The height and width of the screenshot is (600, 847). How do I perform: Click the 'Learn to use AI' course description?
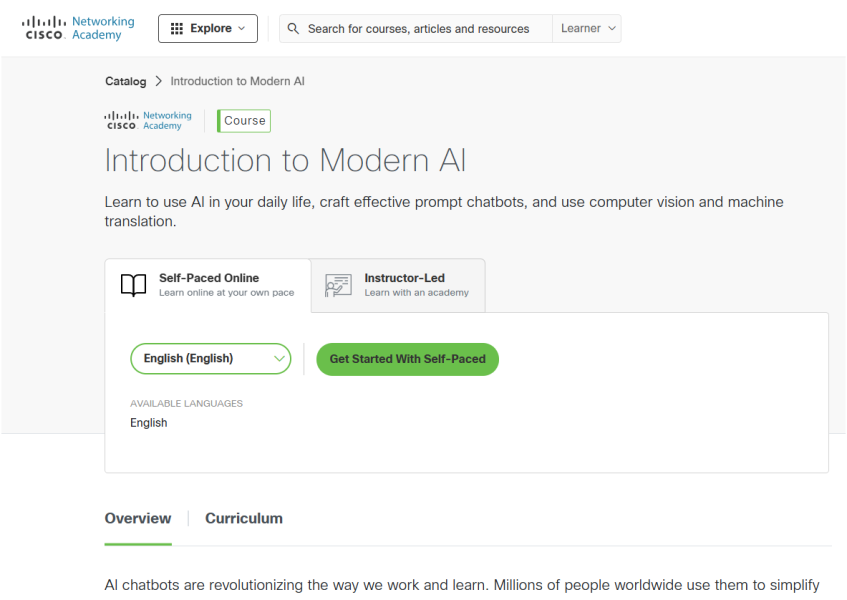tap(444, 212)
